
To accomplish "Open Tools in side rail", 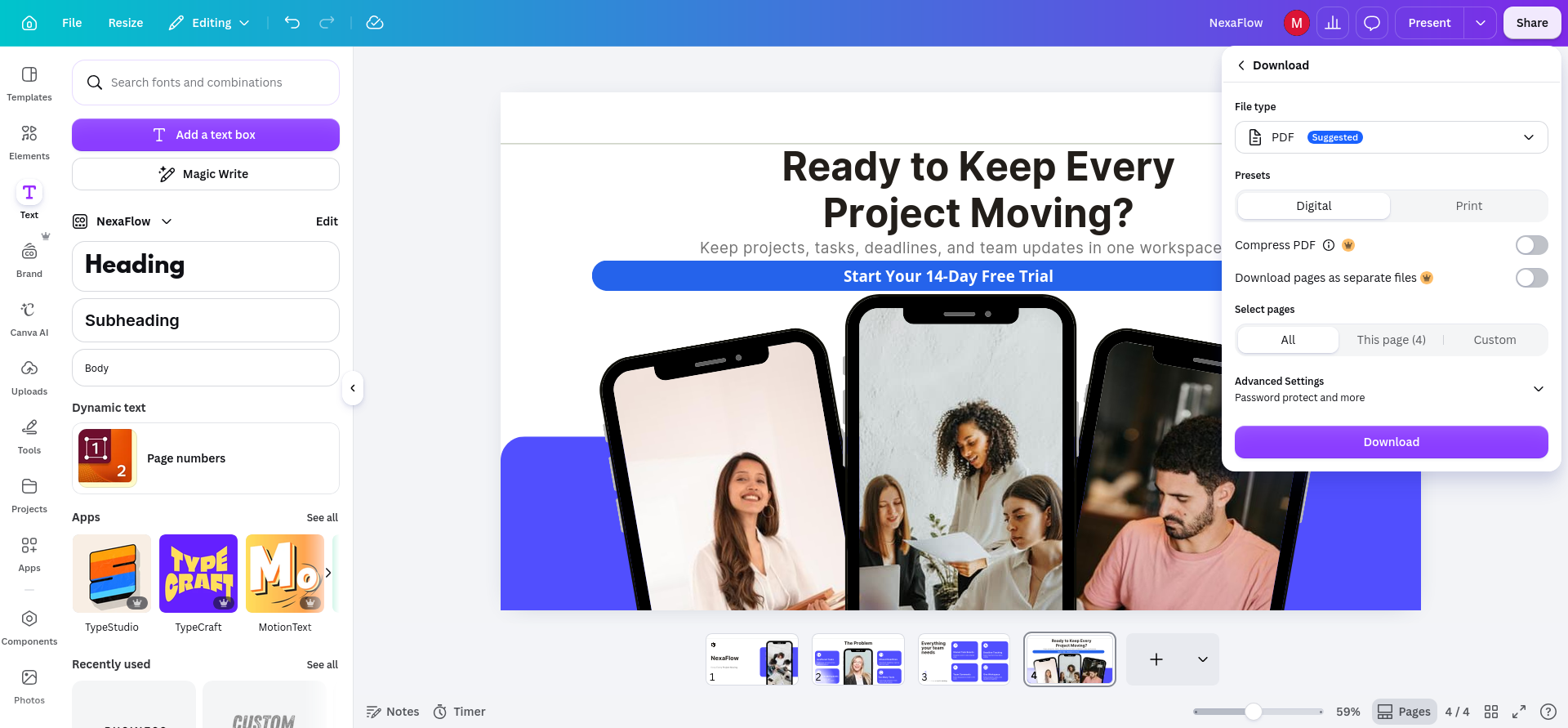I will [29, 436].
